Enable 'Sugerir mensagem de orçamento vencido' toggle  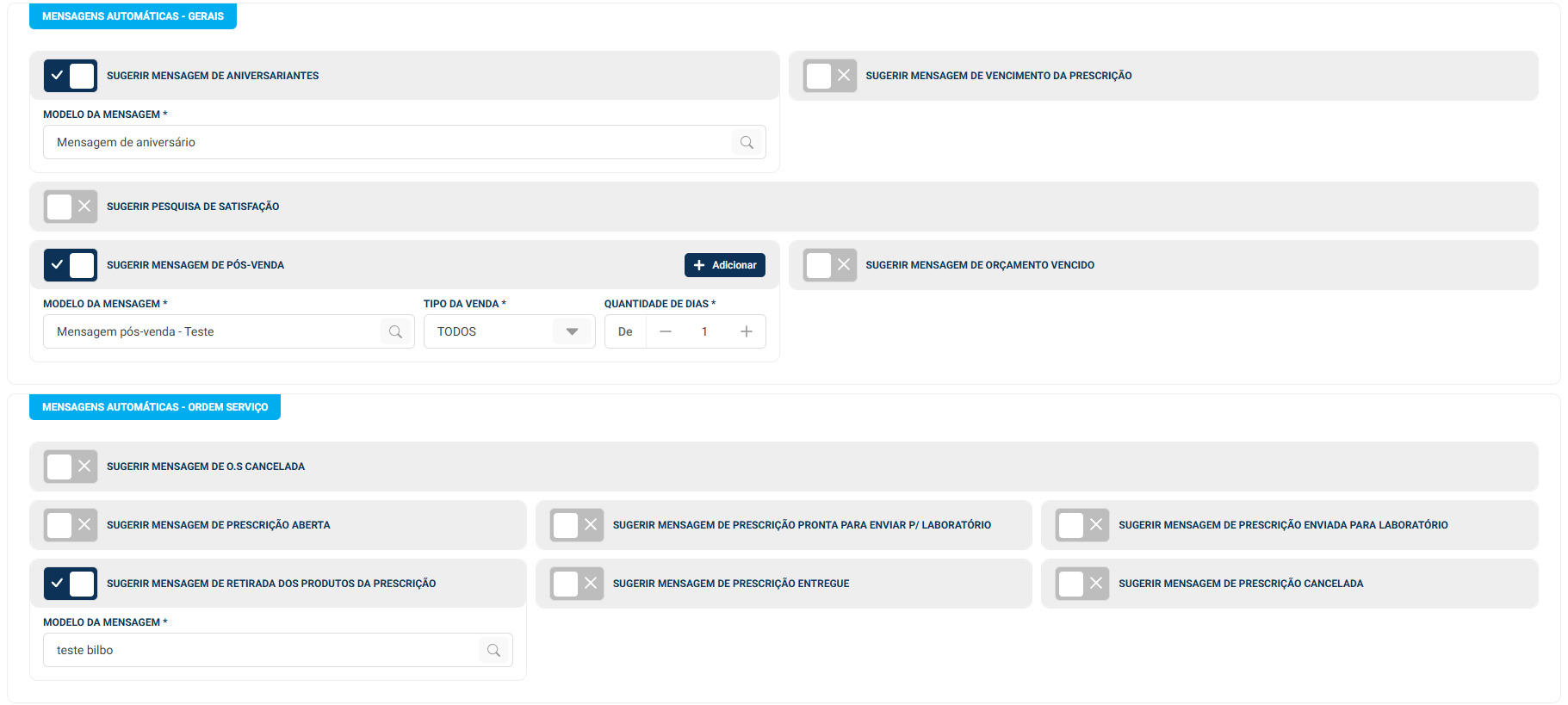829,265
